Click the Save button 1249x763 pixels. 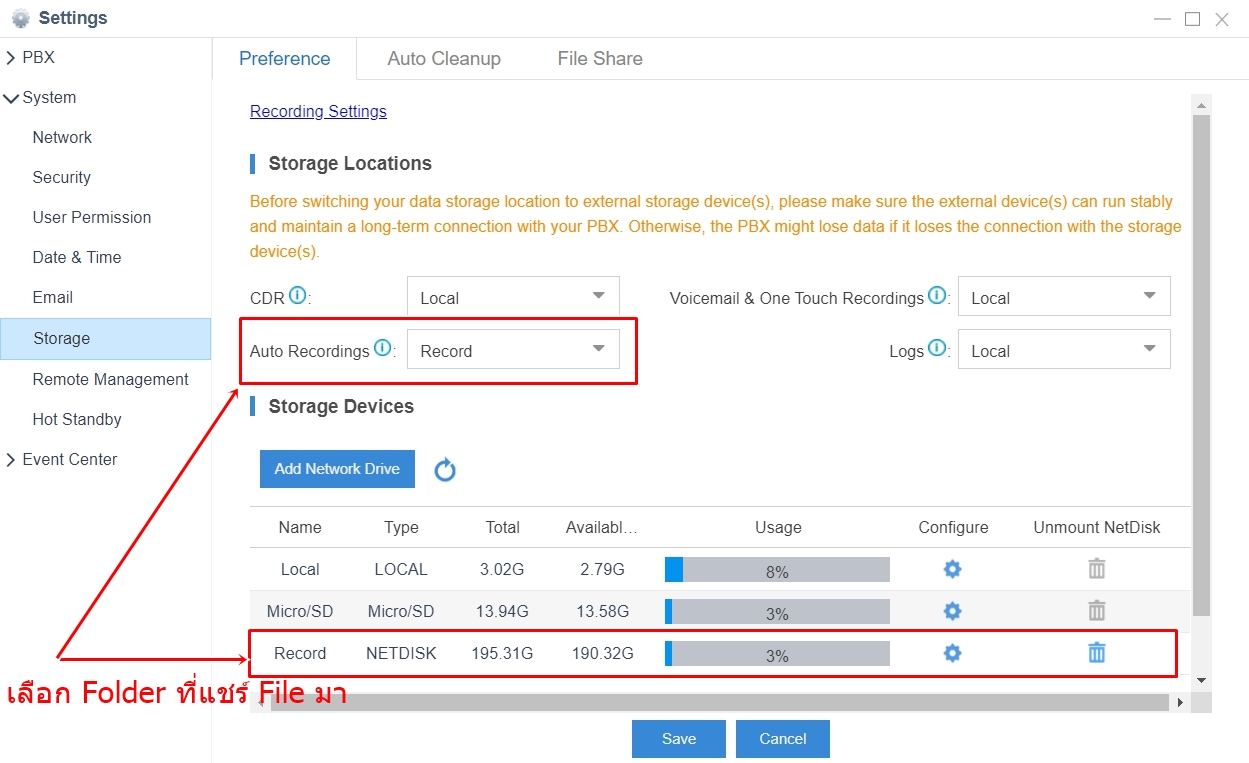(678, 739)
